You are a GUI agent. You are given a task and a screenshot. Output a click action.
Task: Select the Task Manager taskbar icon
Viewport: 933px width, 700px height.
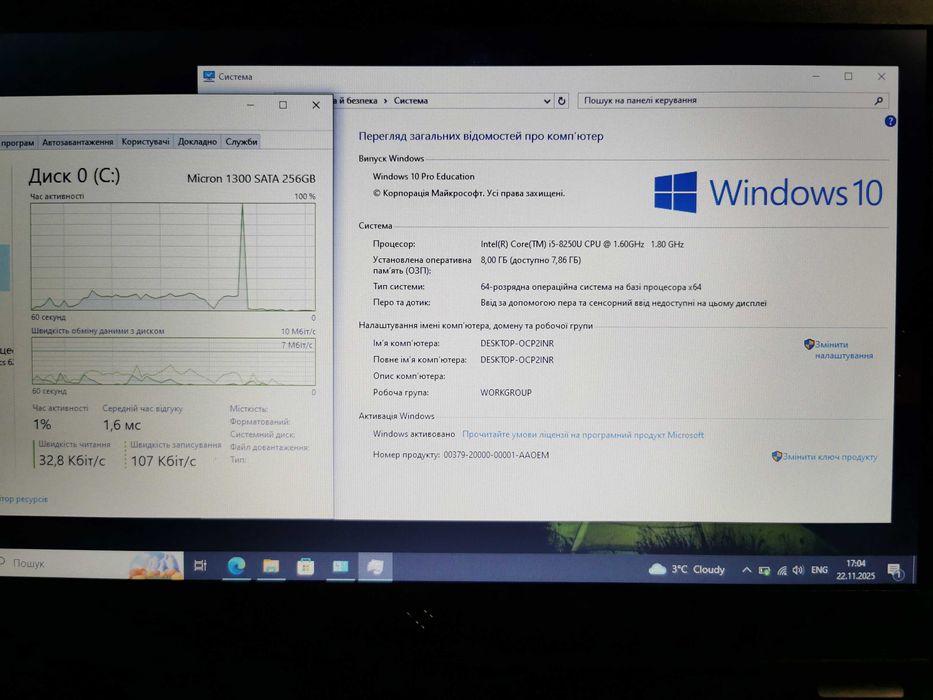click(x=375, y=567)
